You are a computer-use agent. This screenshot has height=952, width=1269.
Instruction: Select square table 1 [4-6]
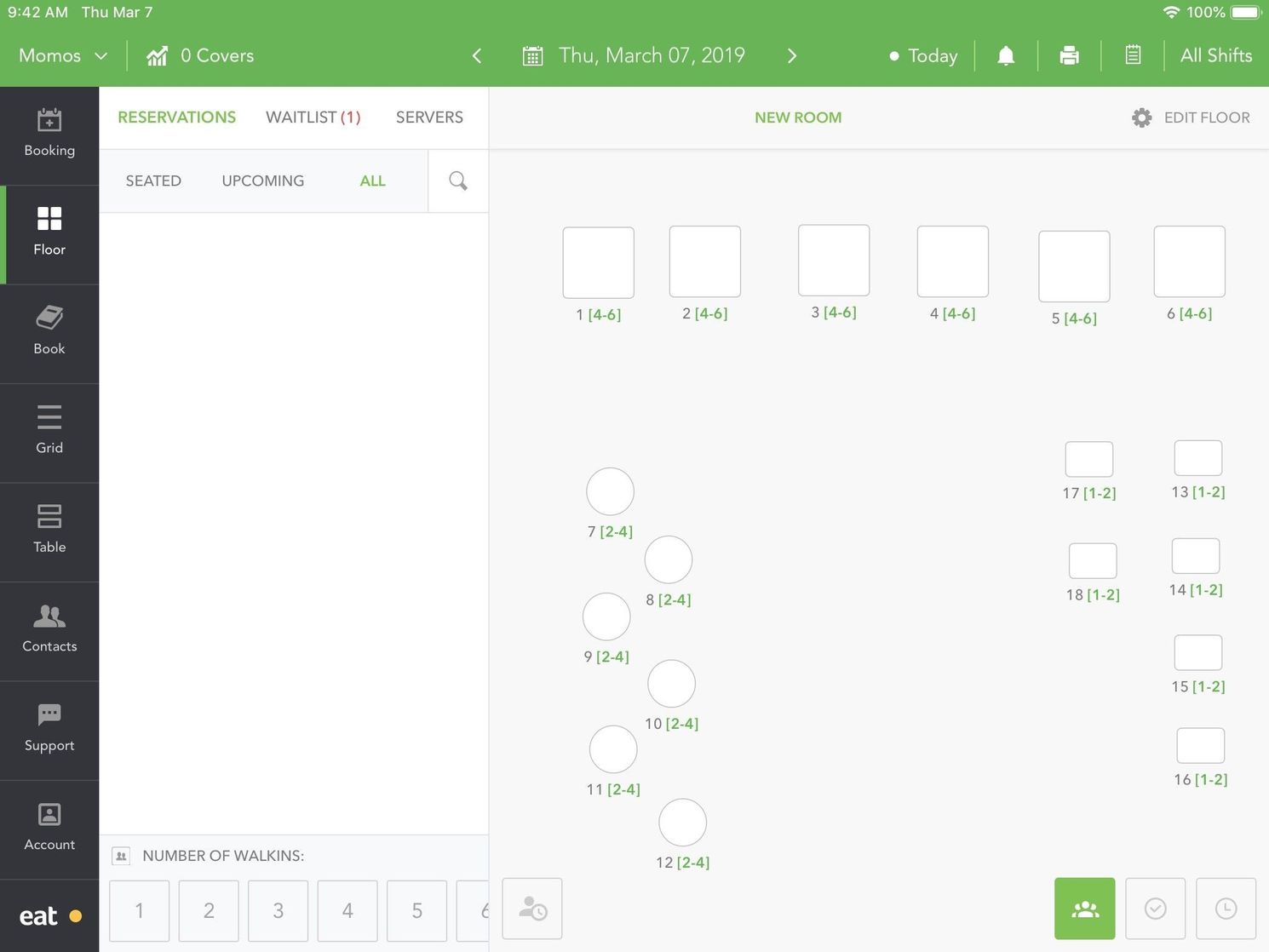pos(599,262)
